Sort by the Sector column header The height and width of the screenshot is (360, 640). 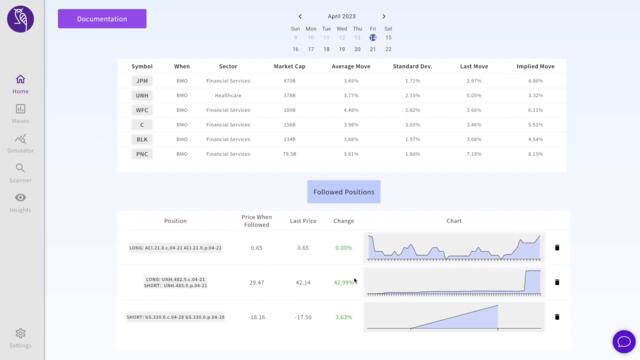pos(228,66)
